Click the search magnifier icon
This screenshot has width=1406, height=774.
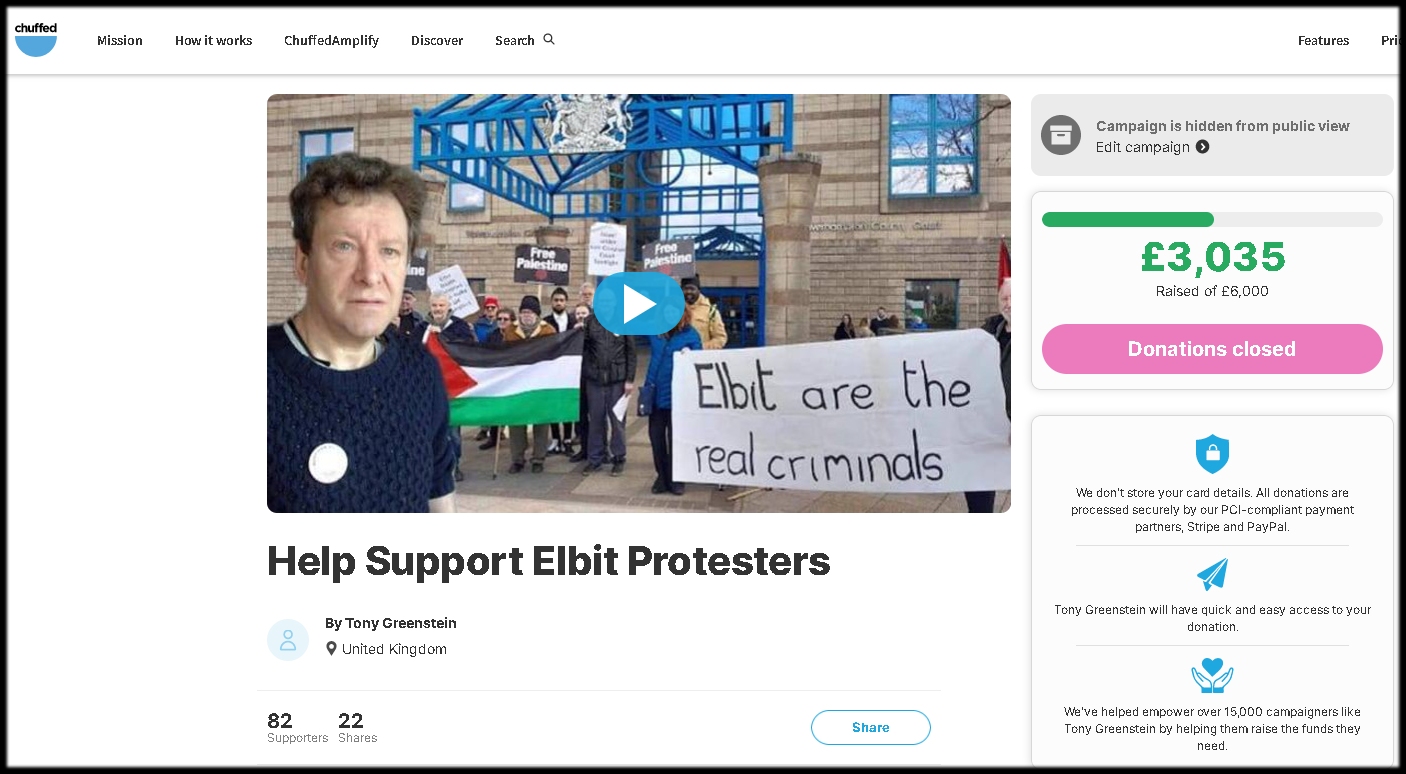coord(549,40)
